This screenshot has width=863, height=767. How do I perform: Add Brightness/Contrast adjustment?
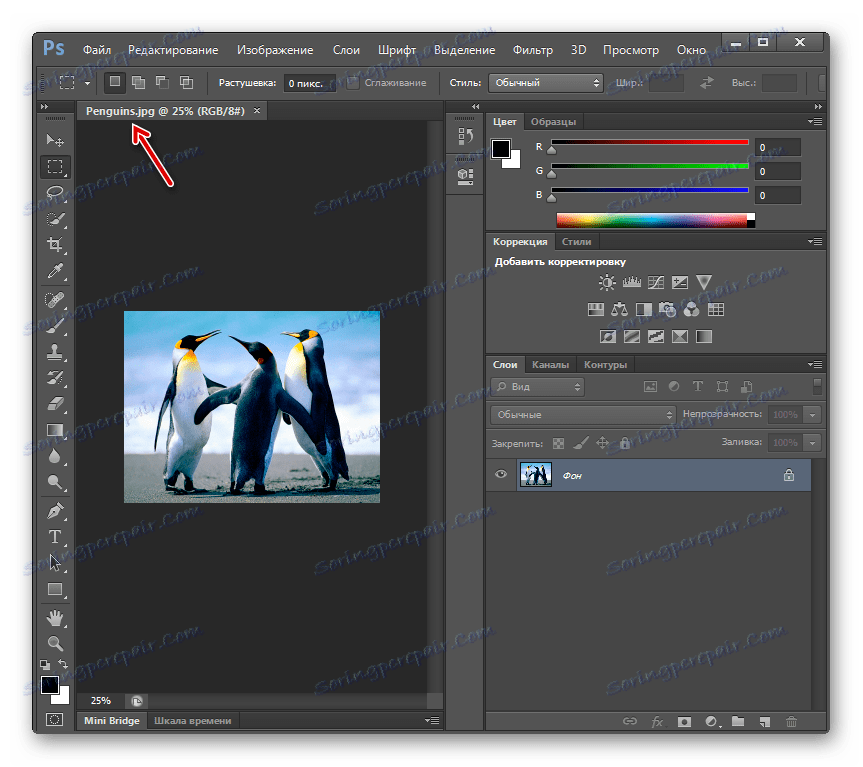[607, 283]
